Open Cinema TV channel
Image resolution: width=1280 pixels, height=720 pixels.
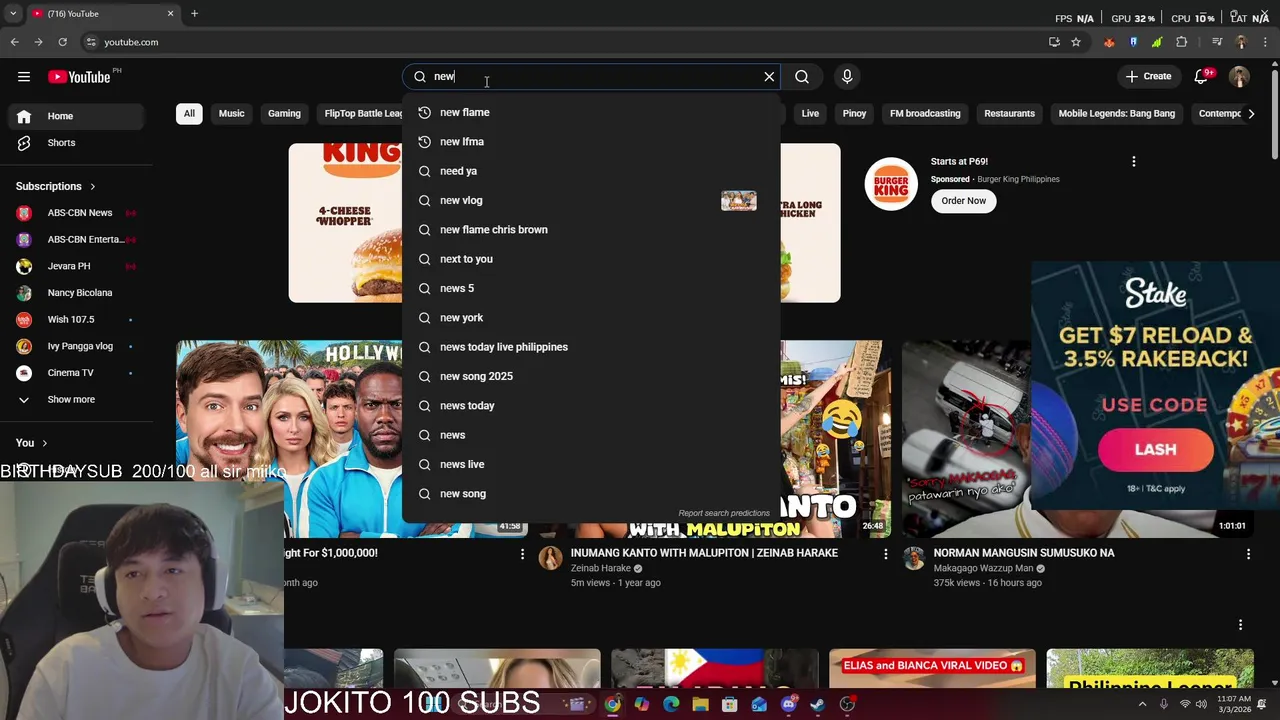77,373
